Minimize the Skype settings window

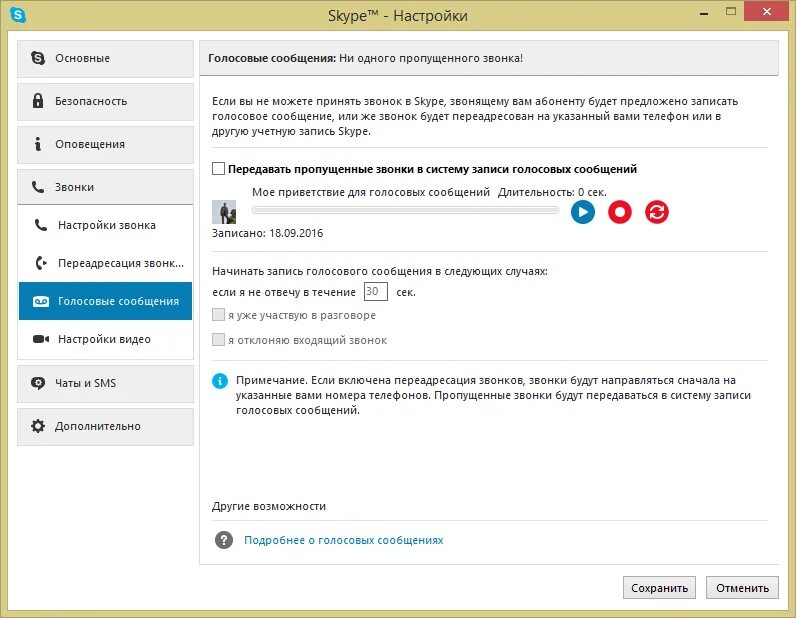704,13
